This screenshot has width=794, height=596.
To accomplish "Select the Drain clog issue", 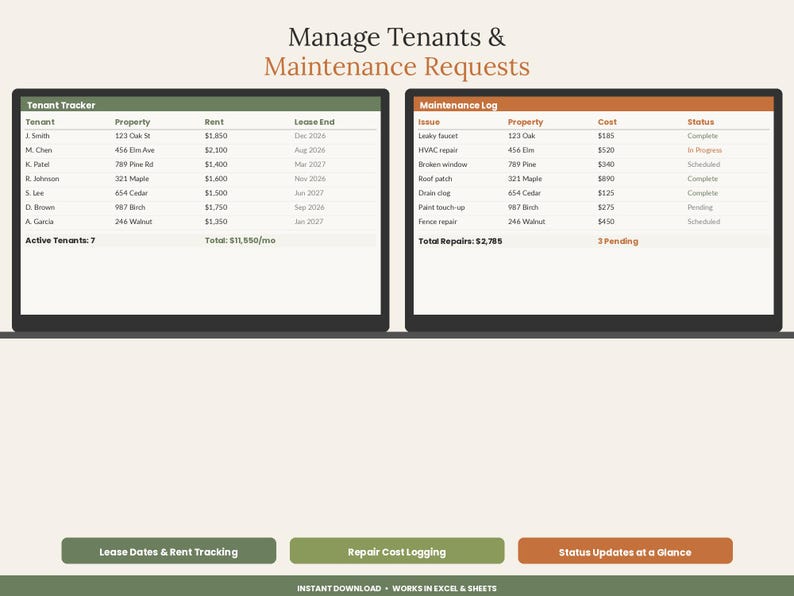I will pyautogui.click(x=434, y=193).
